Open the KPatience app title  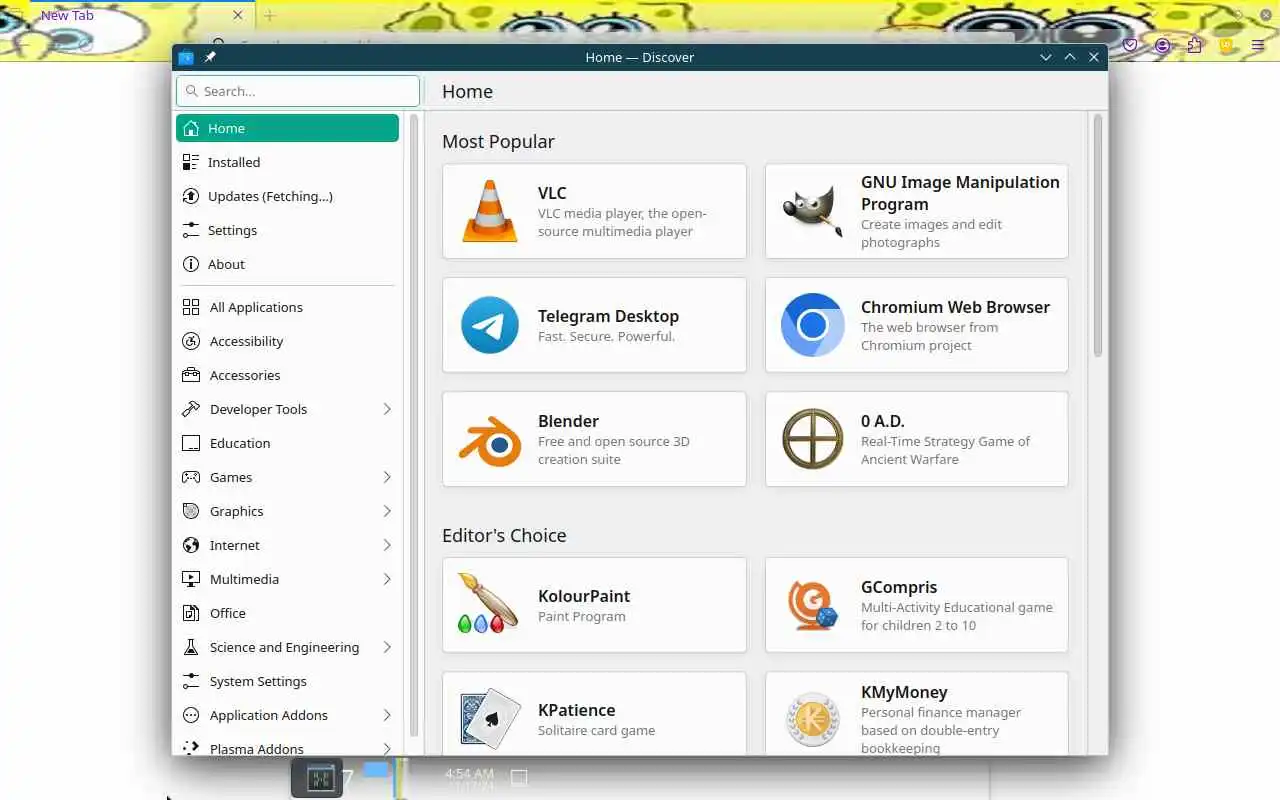(576, 710)
